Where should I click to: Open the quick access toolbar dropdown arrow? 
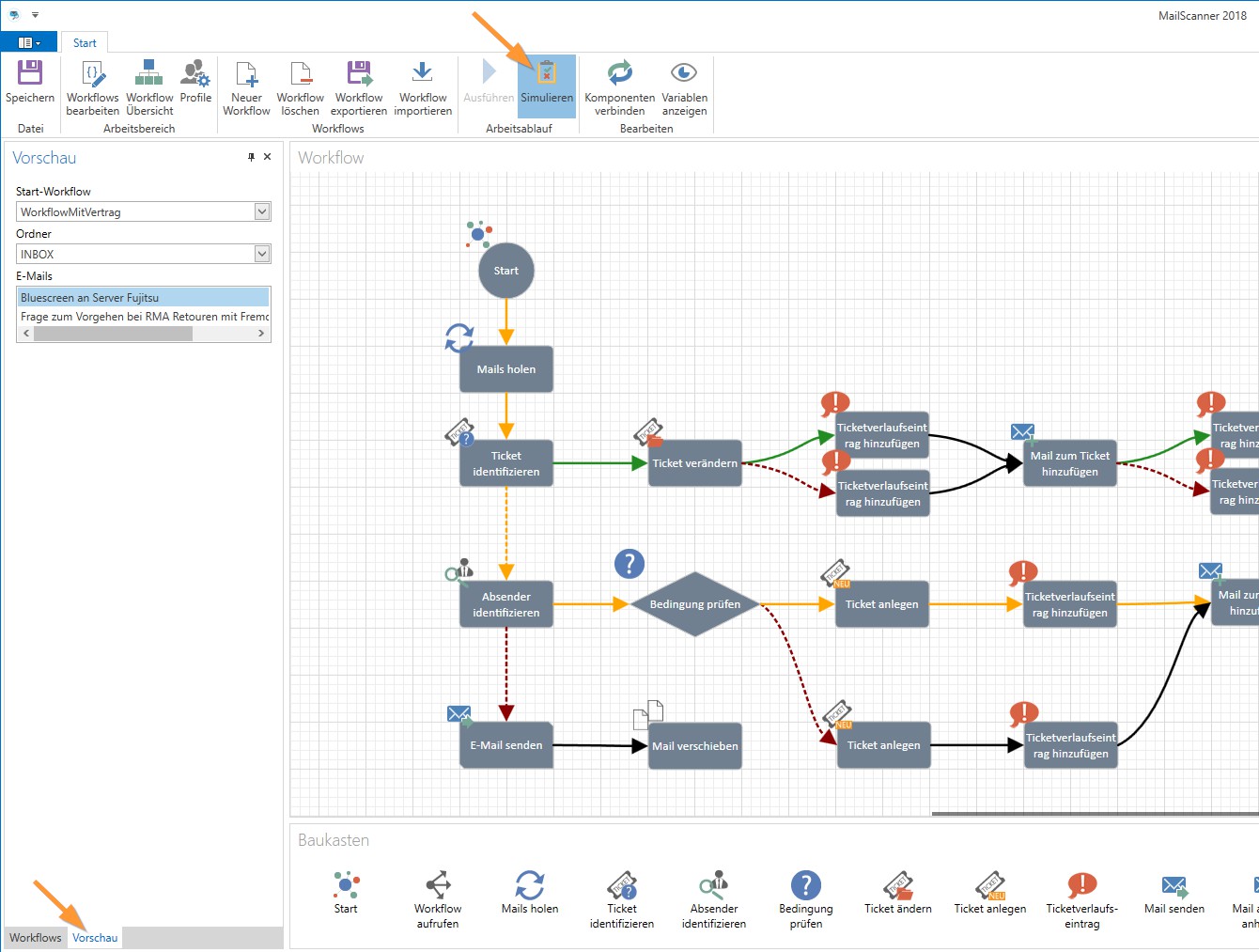pyautogui.click(x=36, y=15)
